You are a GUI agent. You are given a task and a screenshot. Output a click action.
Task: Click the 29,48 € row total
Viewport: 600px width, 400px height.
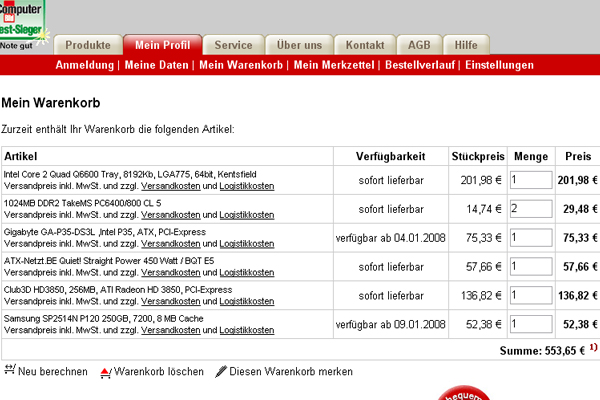580,209
